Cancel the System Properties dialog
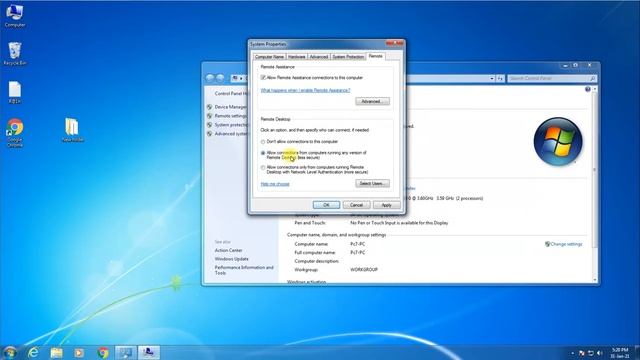 point(356,205)
